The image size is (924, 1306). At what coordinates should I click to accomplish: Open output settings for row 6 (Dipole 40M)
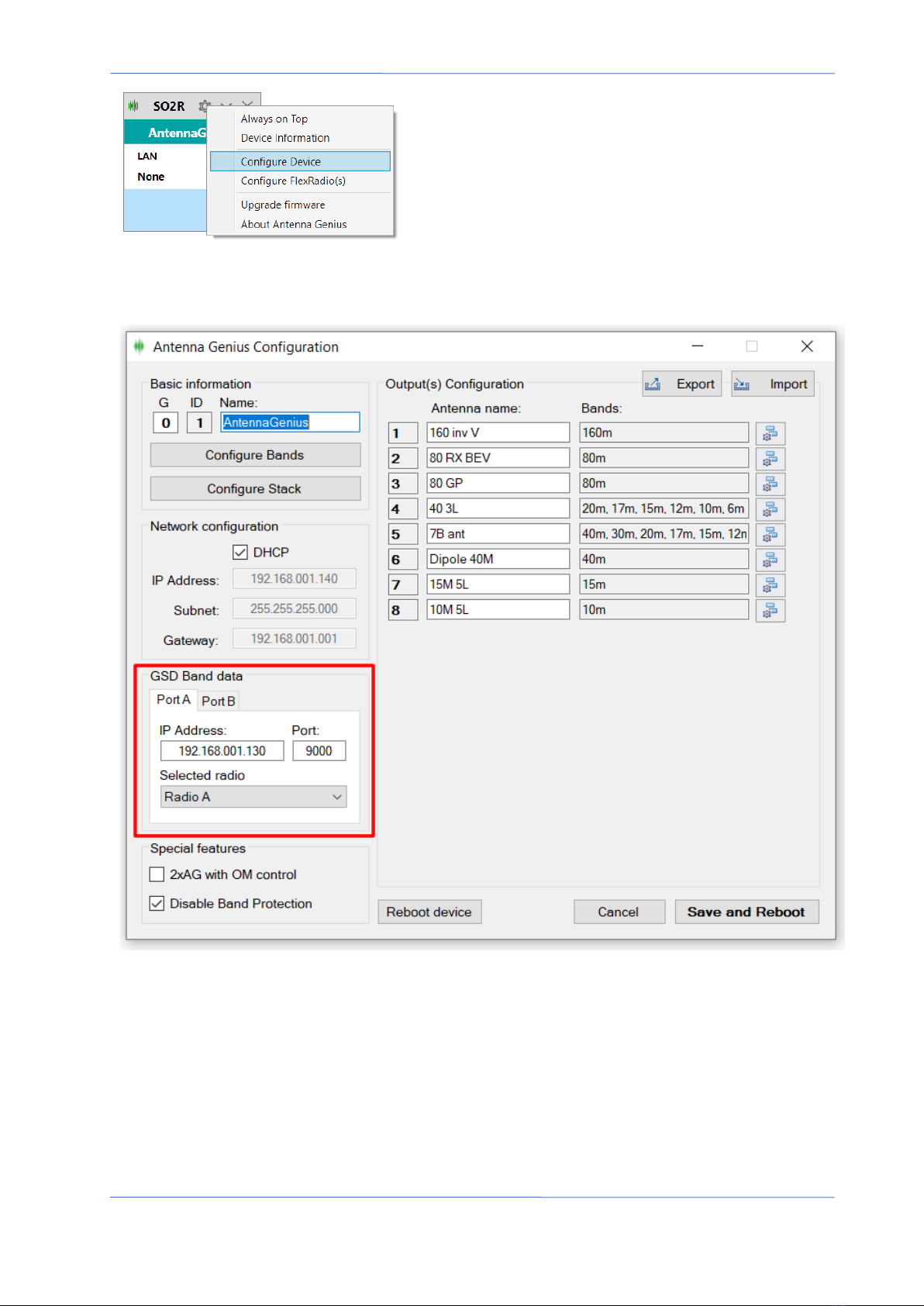coord(770,560)
